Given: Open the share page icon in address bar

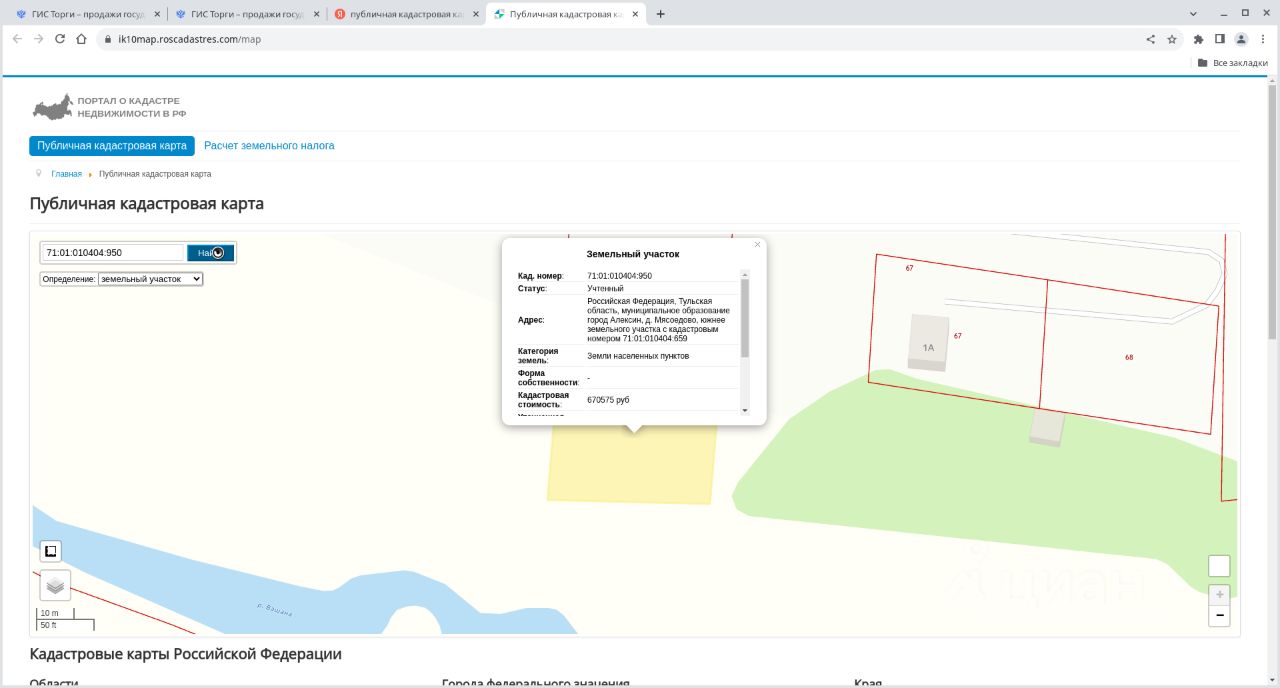Looking at the screenshot, I should 1150,39.
